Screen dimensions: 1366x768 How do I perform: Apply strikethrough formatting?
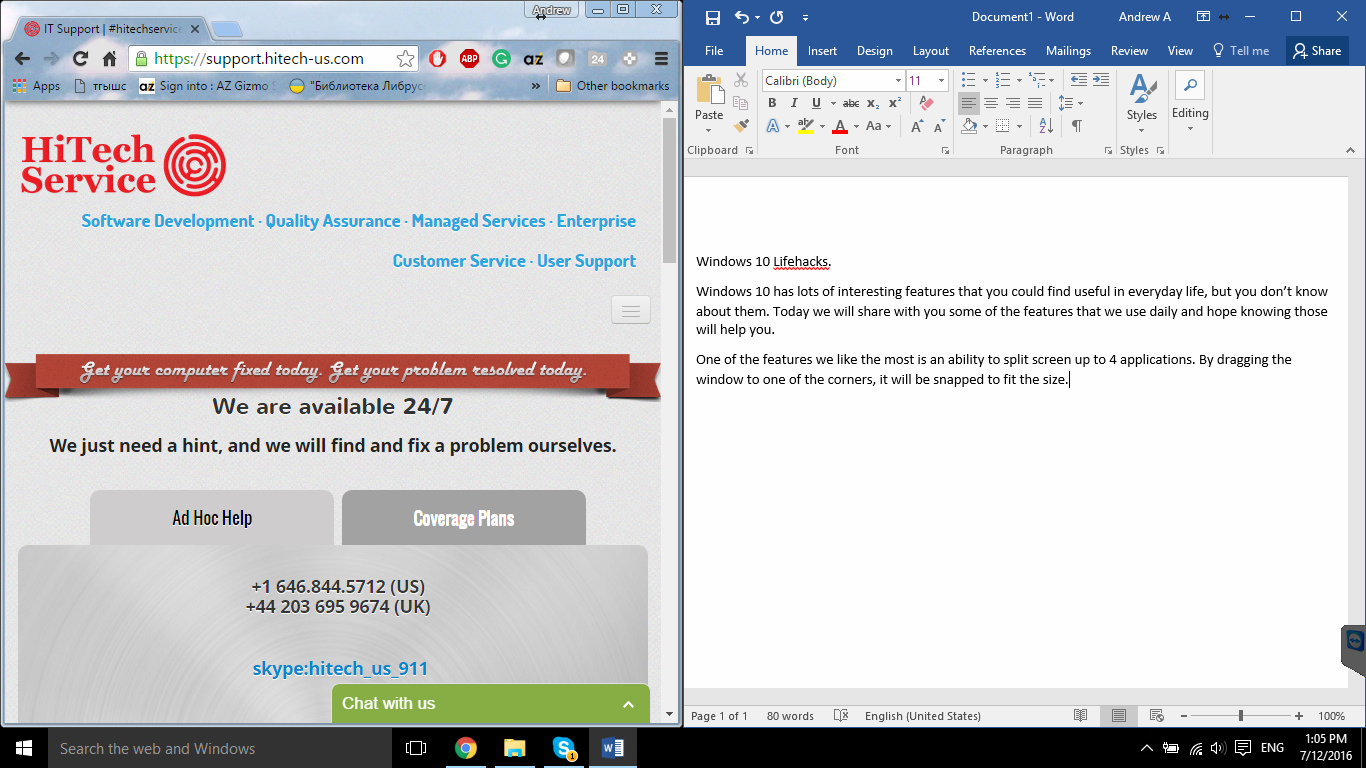pyautogui.click(x=851, y=103)
